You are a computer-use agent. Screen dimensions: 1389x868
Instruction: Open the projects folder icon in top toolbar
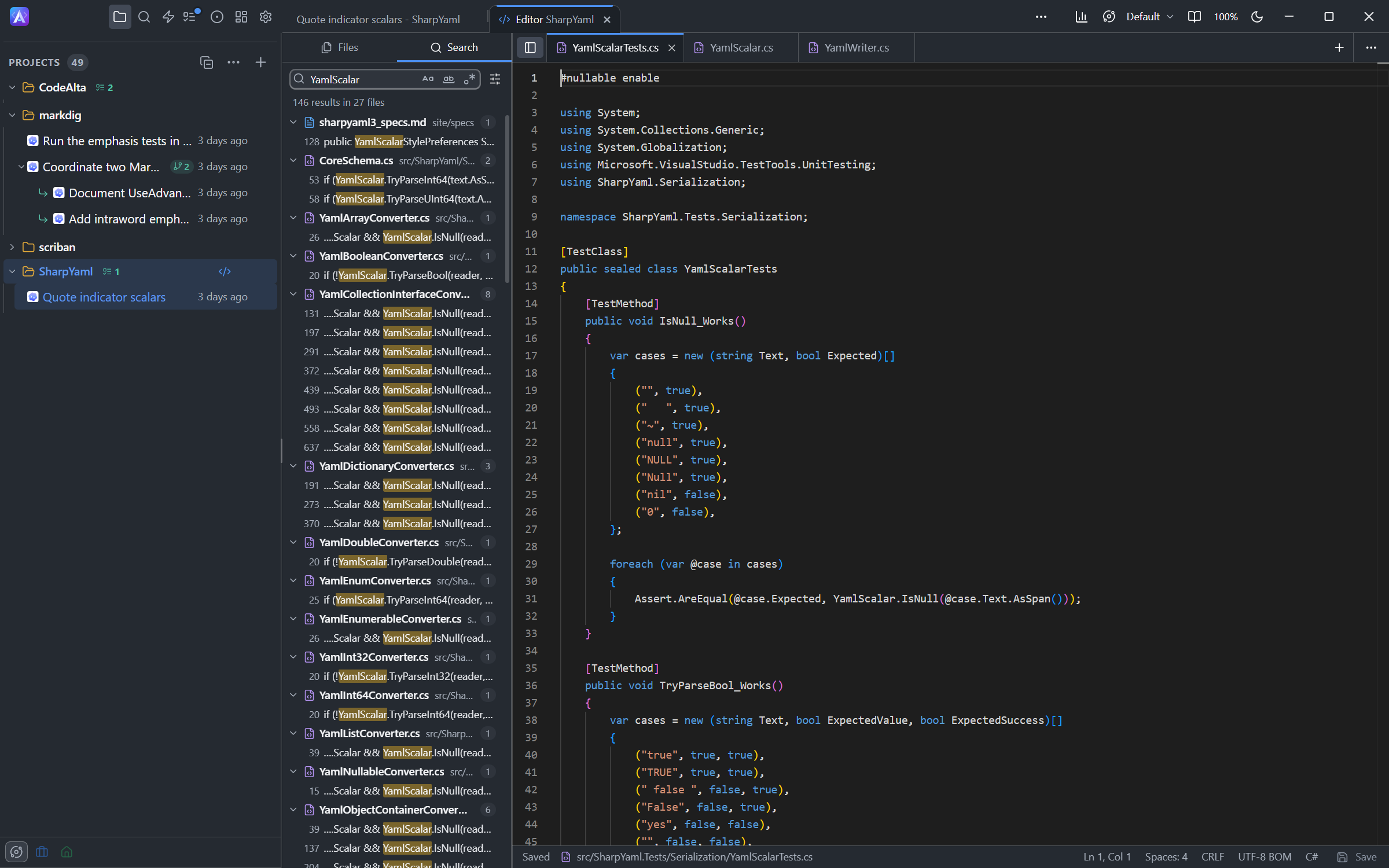pos(120,17)
